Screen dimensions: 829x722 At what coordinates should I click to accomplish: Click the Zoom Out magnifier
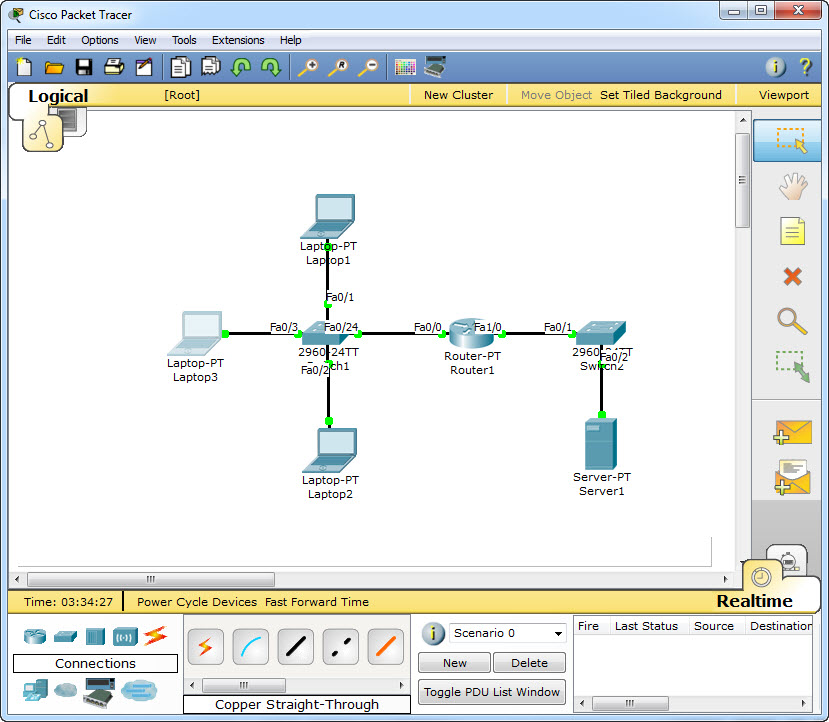coord(368,68)
